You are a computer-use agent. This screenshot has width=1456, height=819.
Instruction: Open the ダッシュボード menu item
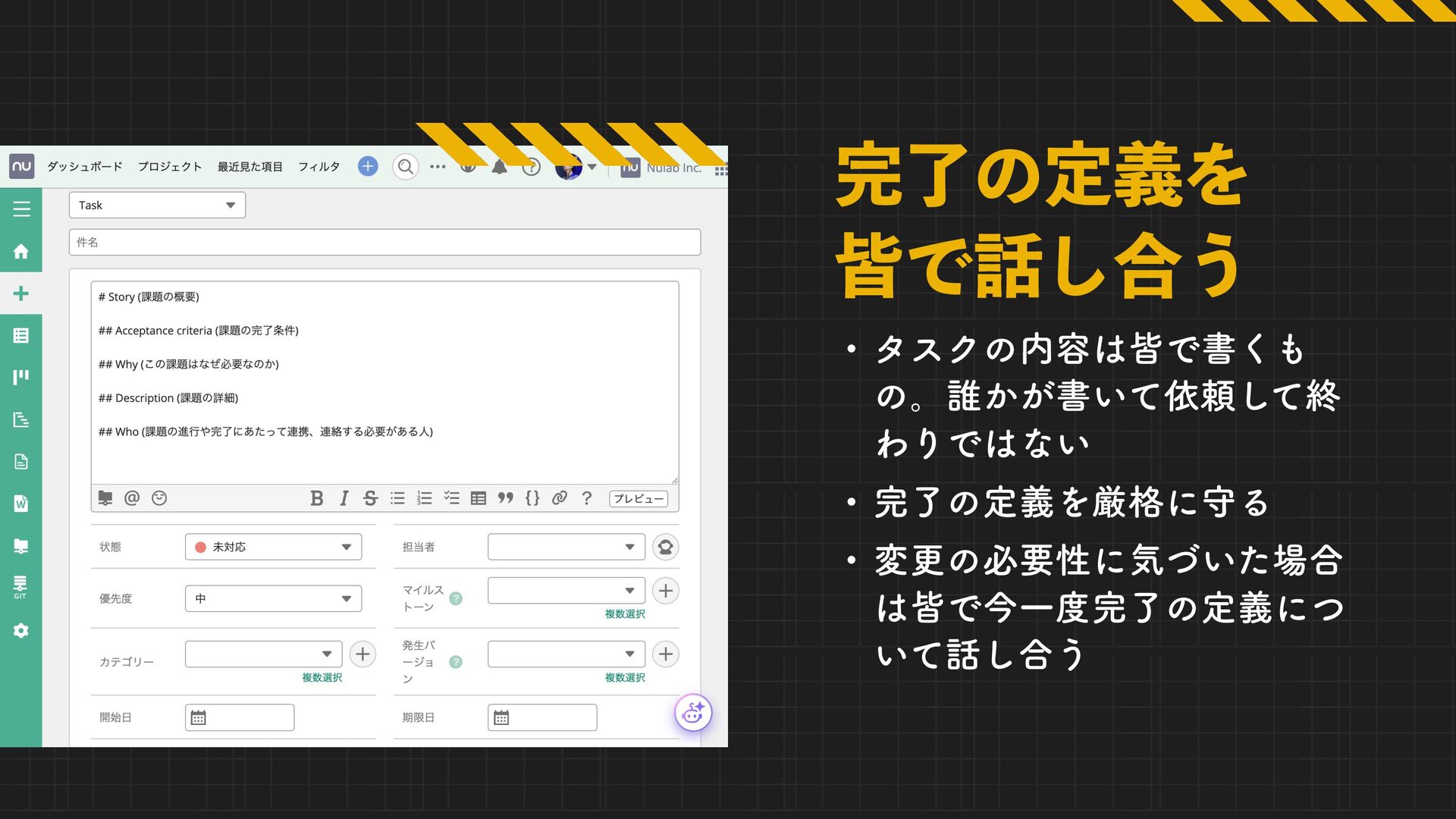pyautogui.click(x=84, y=167)
